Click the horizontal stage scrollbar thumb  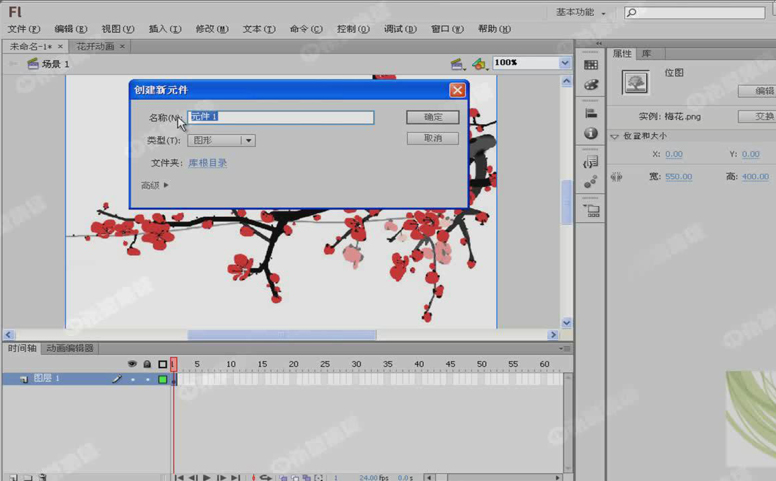click(282, 335)
